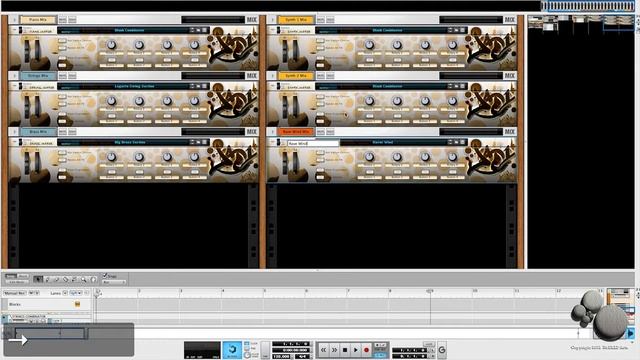640x360 pixels.
Task: Fold the combinator below Piano Mix
Action: pyautogui.click(x=14, y=30)
